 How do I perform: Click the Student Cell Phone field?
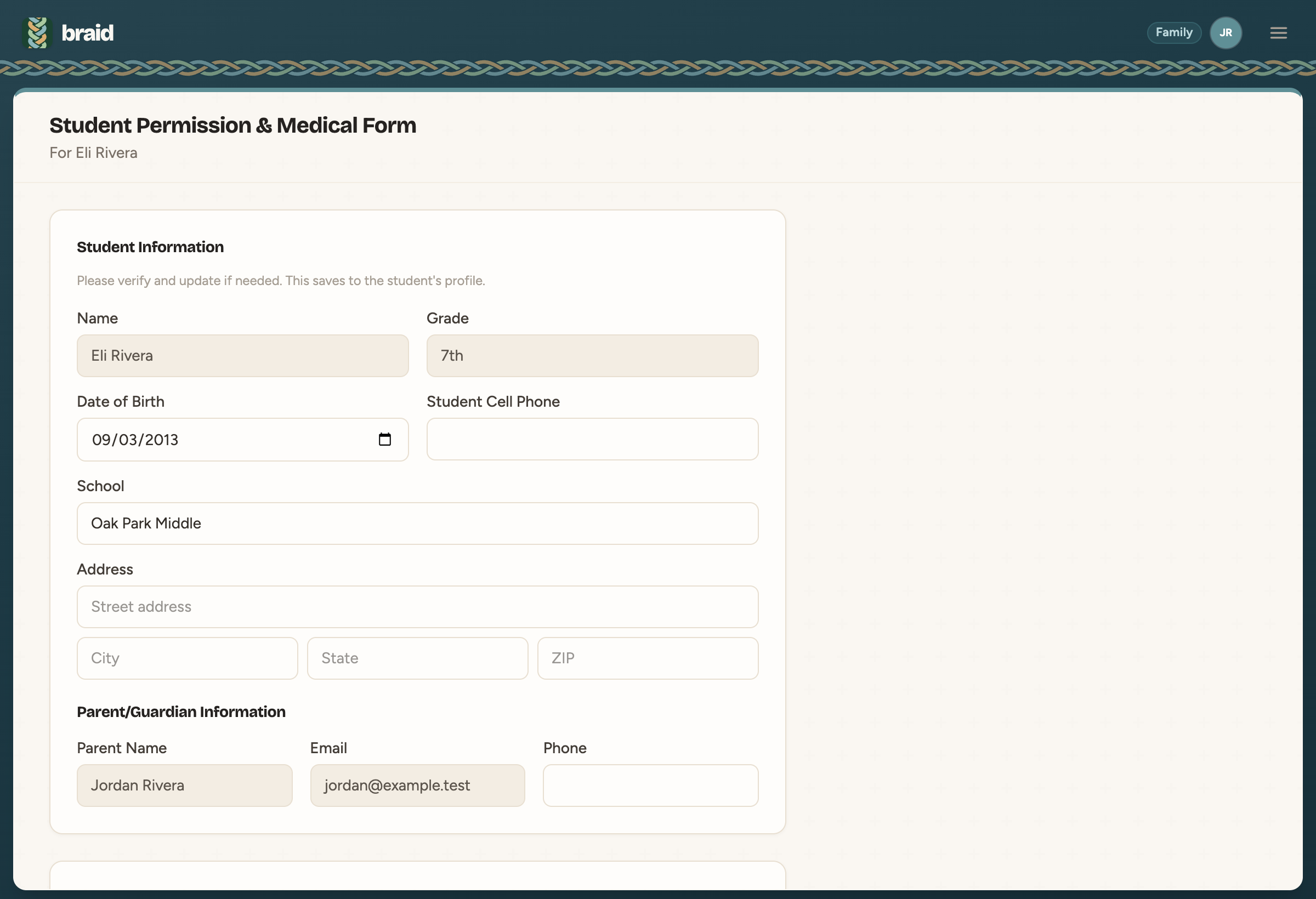tap(592, 439)
